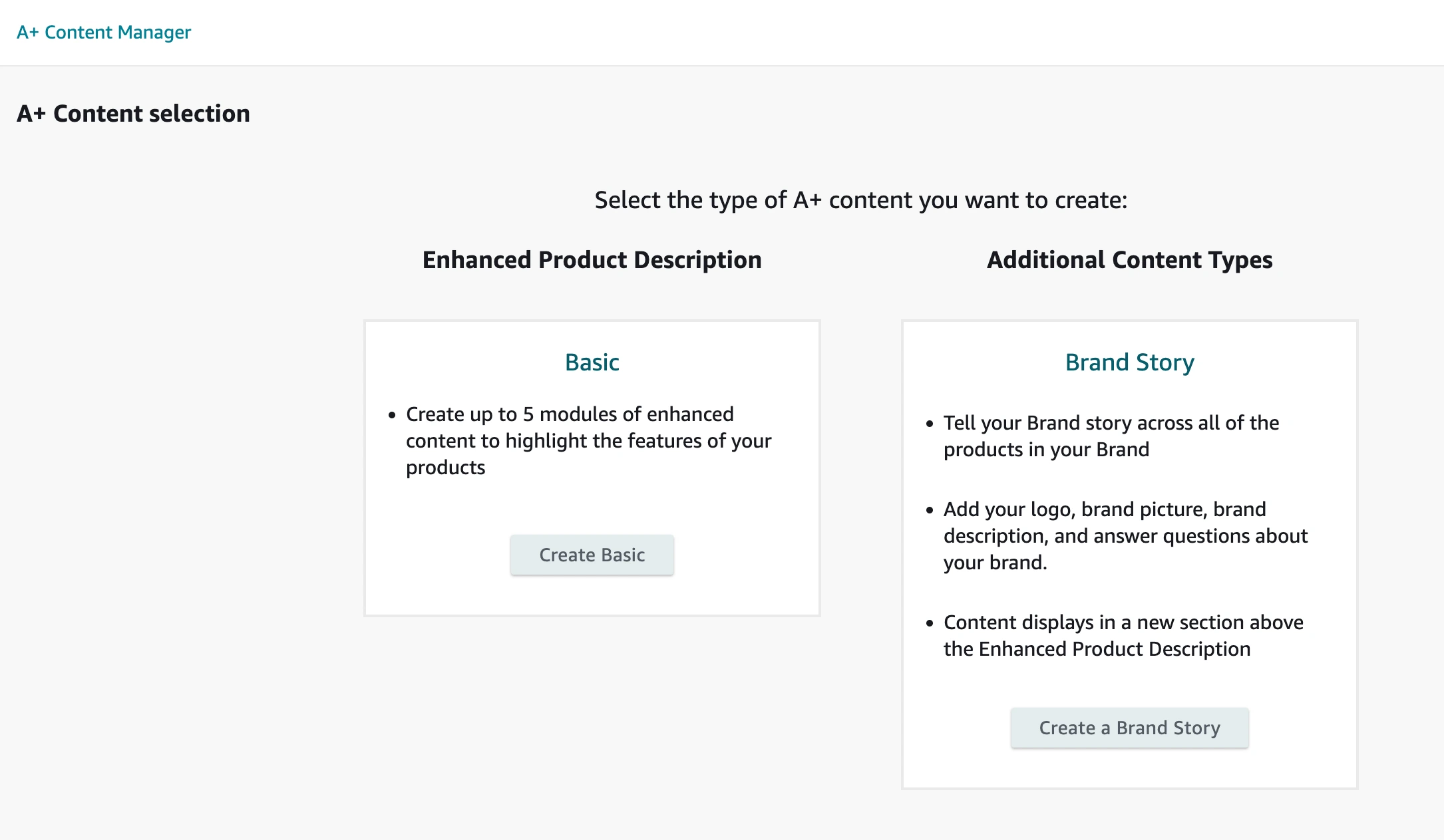Image resolution: width=1444 pixels, height=840 pixels.
Task: Click the A+ Content selection page heading
Action: (133, 114)
